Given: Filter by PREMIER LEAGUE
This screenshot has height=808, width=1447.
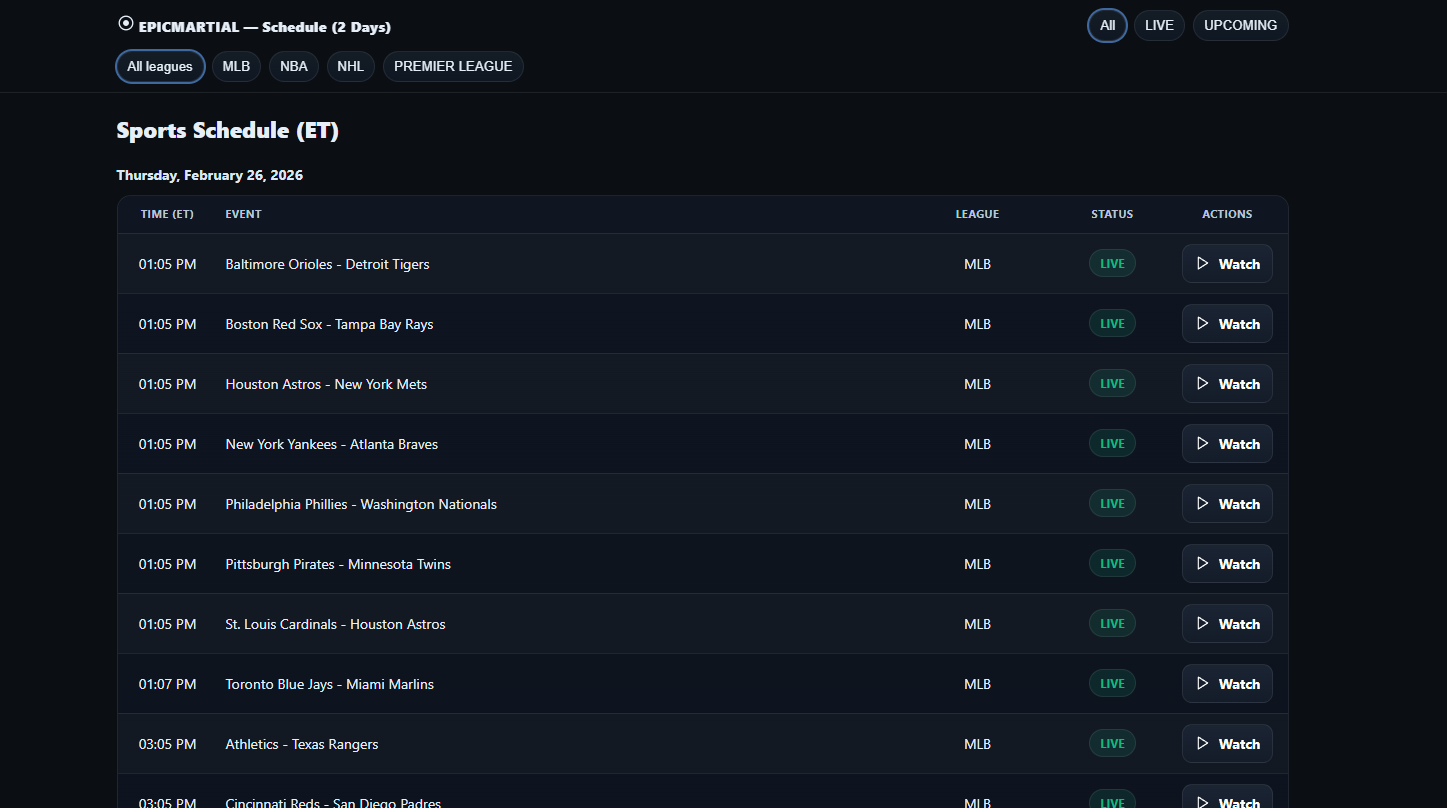Looking at the screenshot, I should (453, 67).
